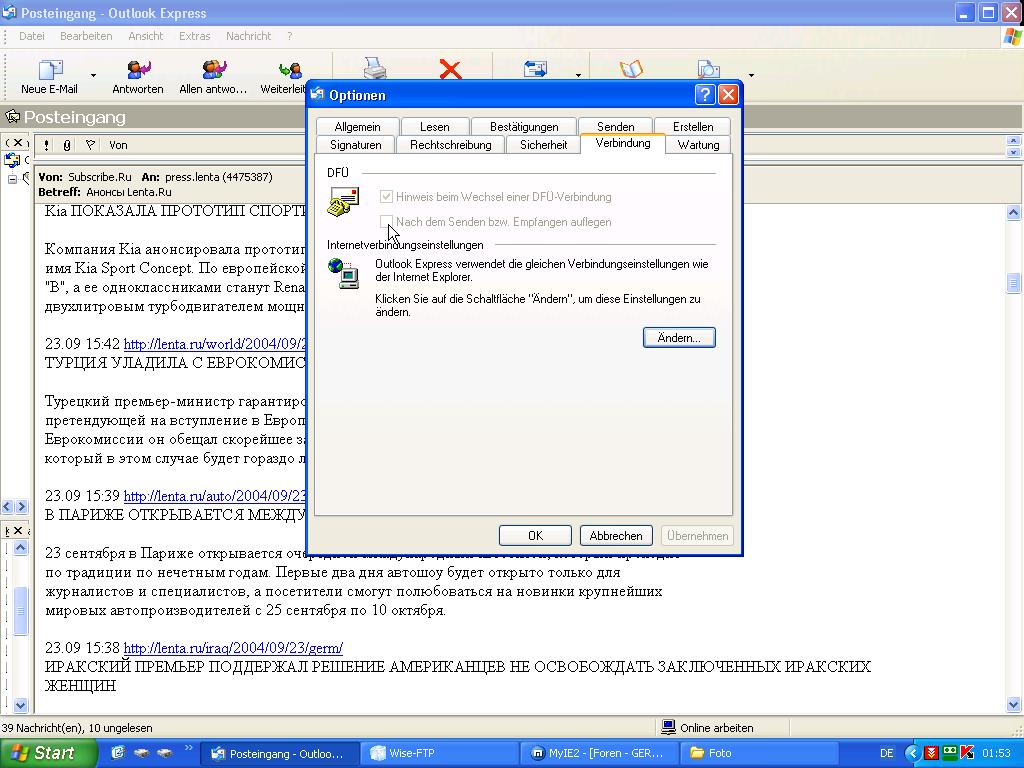Switch to the Rechtschreibung tab
Image resolution: width=1024 pixels, height=768 pixels.
451,144
